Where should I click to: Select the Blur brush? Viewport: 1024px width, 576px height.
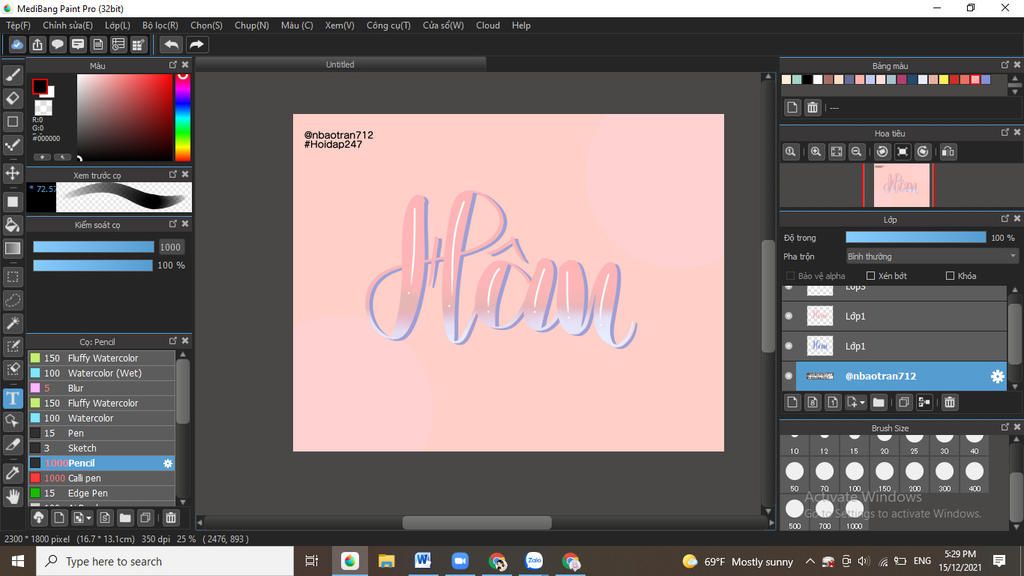pyautogui.click(x=102, y=388)
